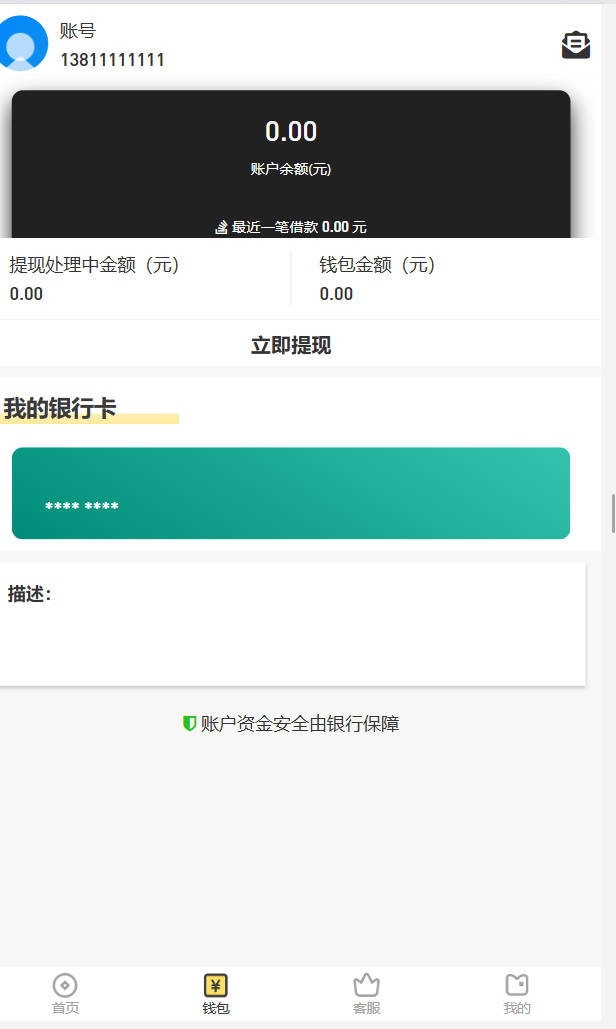Click the 我的银行卡 heading
This screenshot has height=1029, width=616.
point(60,408)
